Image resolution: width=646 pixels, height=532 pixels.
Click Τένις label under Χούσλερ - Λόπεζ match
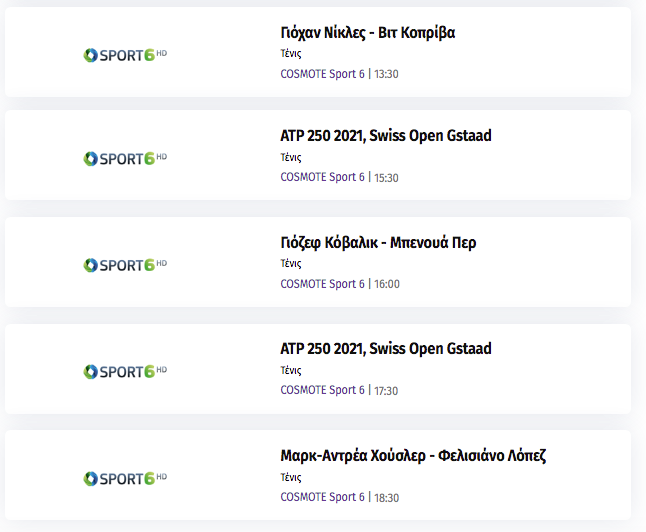point(291,477)
